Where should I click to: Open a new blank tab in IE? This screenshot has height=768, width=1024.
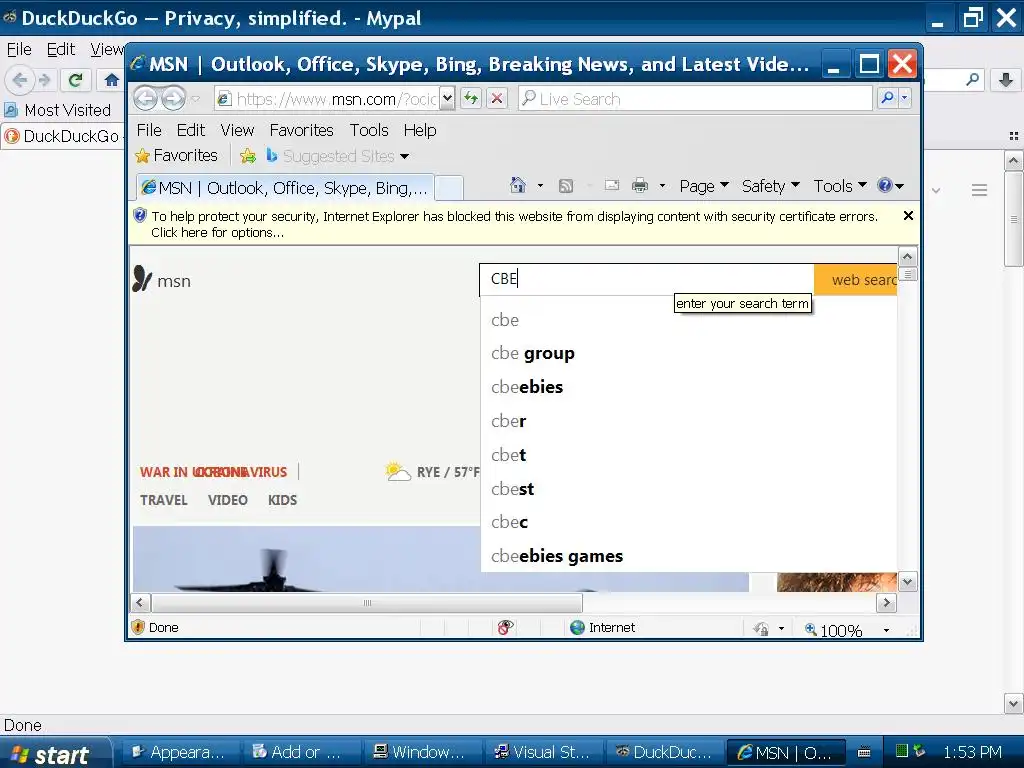449,188
